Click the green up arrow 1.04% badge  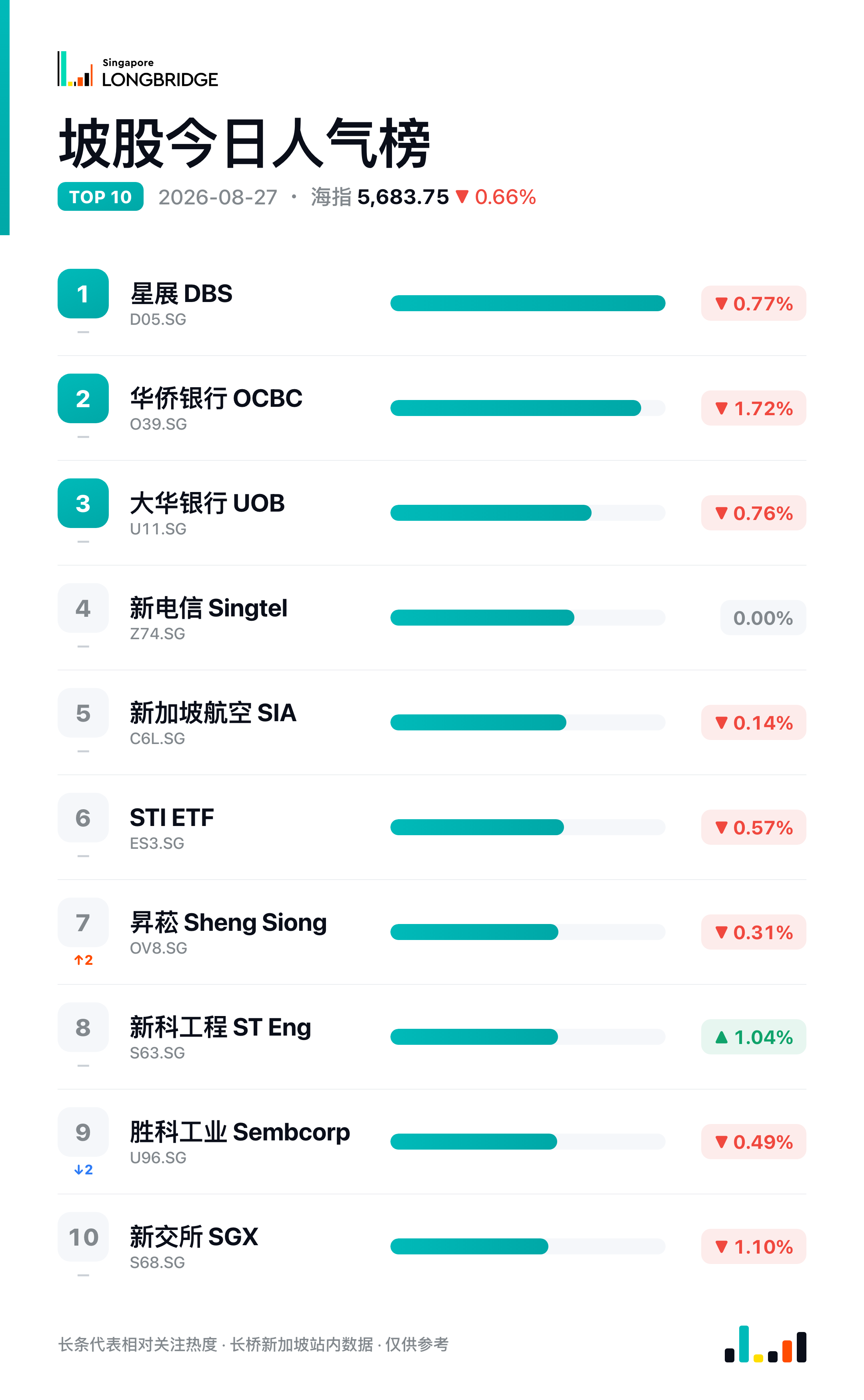(753, 1036)
